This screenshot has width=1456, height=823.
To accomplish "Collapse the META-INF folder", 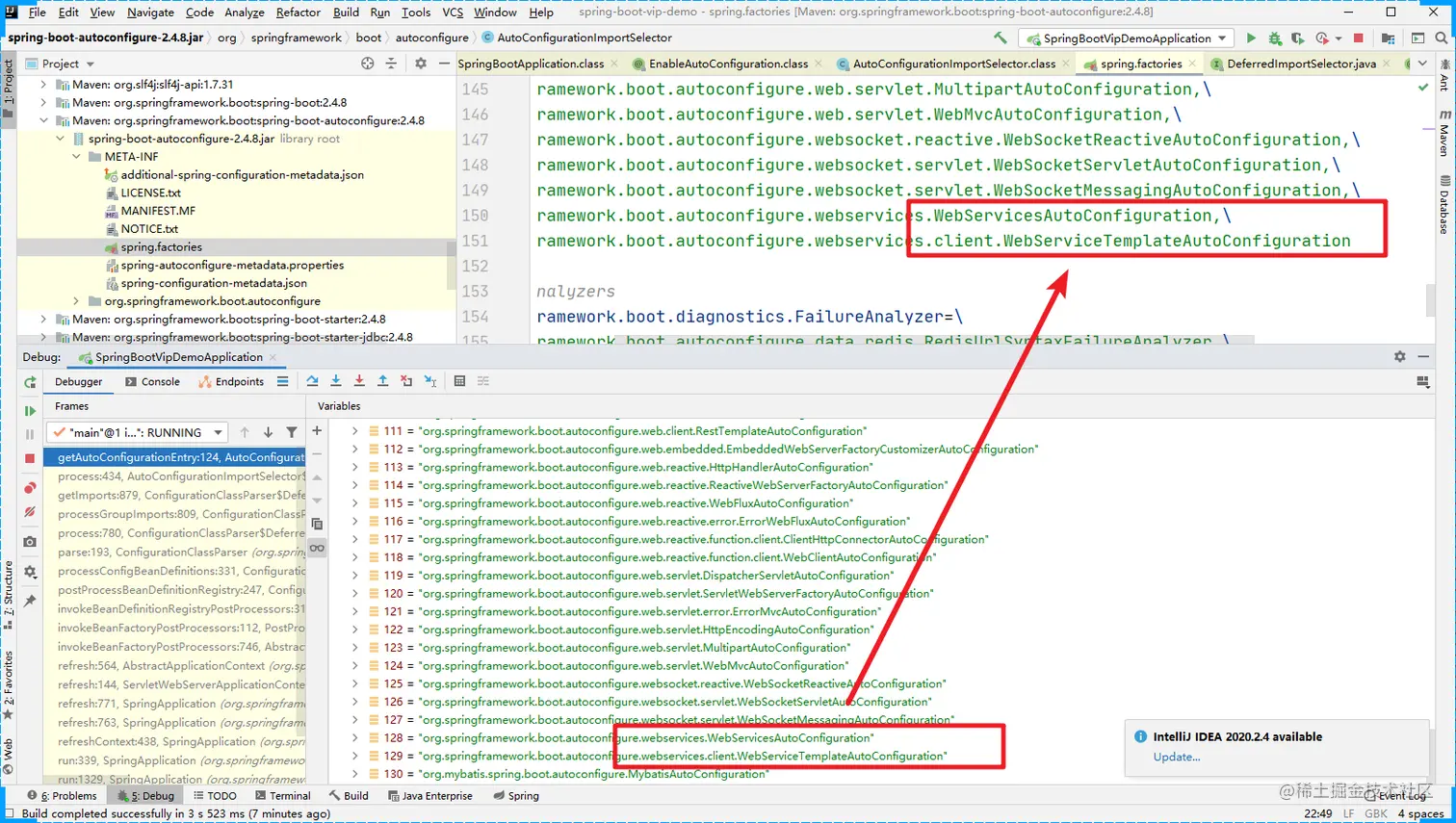I will (x=76, y=157).
